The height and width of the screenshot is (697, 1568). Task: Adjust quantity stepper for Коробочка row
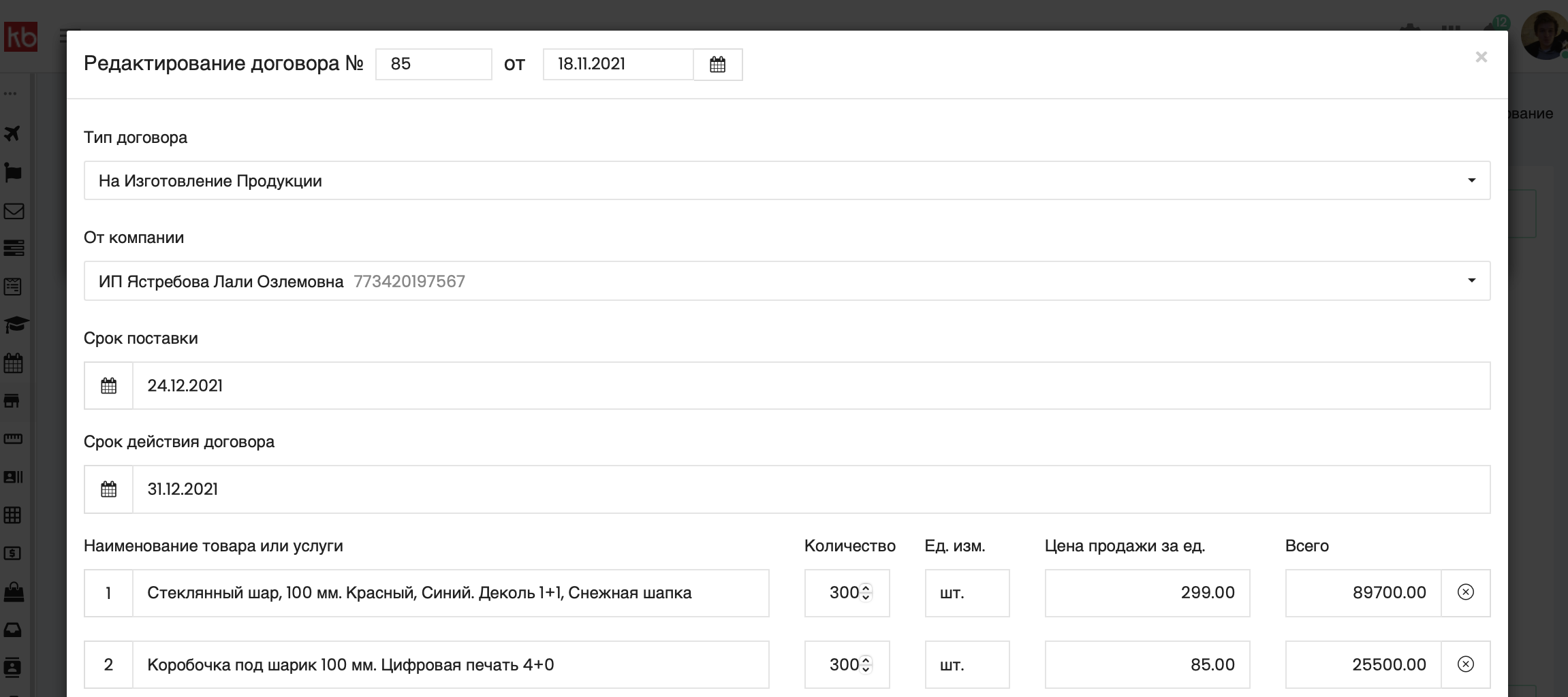point(866,664)
